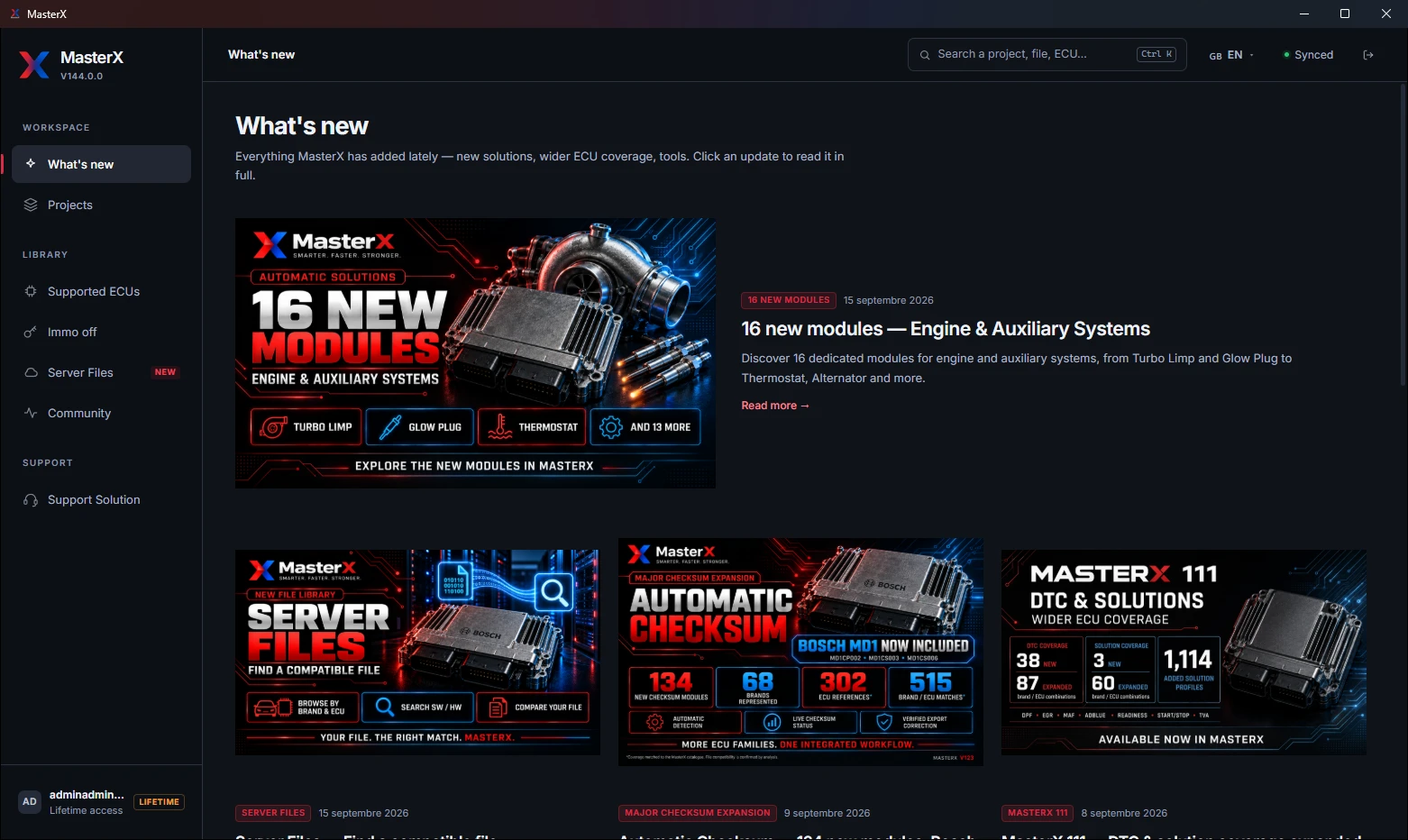Click the MasterX logo in sidebar

click(x=34, y=65)
